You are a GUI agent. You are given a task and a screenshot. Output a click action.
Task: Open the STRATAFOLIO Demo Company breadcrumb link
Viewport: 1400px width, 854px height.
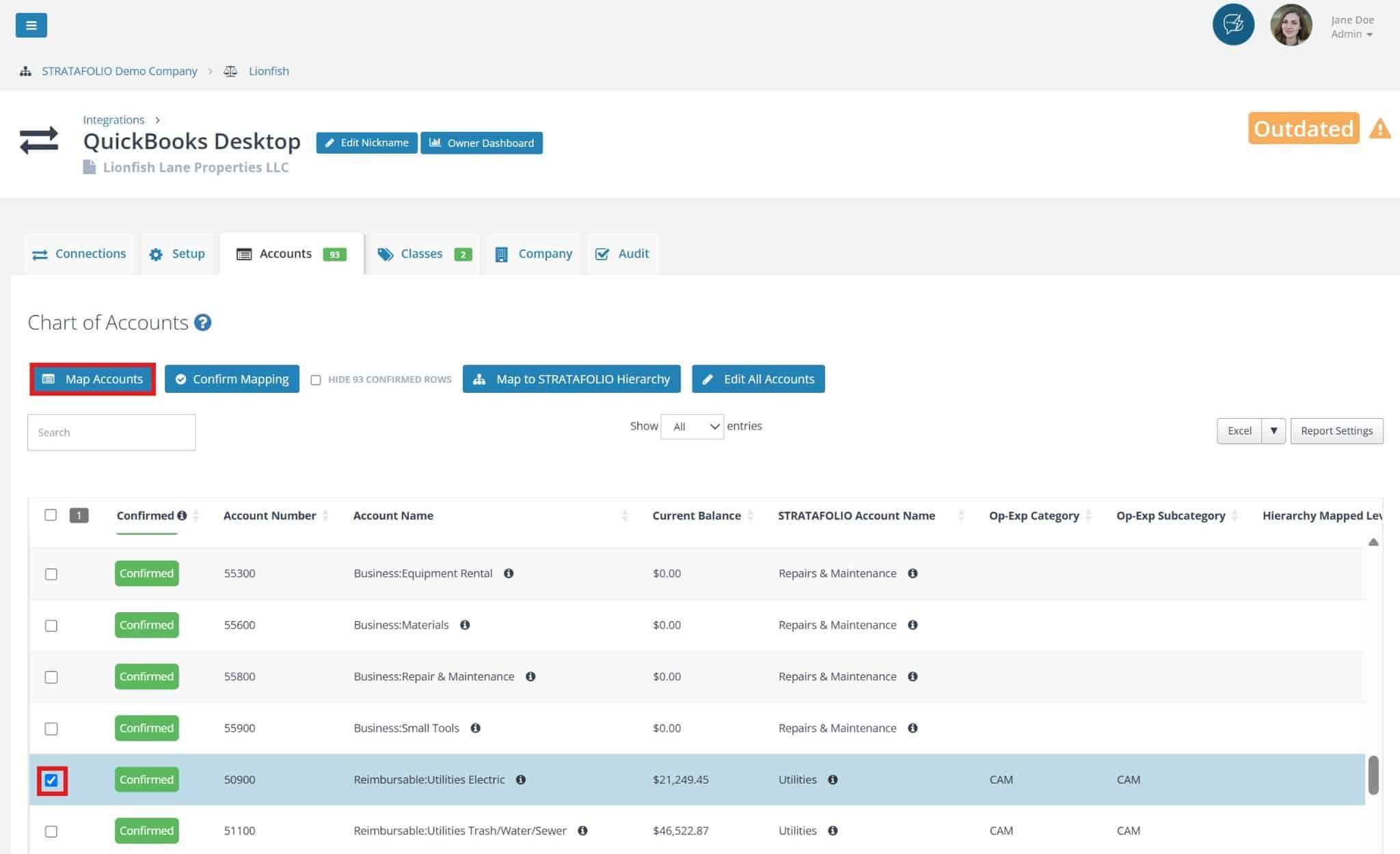[x=119, y=71]
